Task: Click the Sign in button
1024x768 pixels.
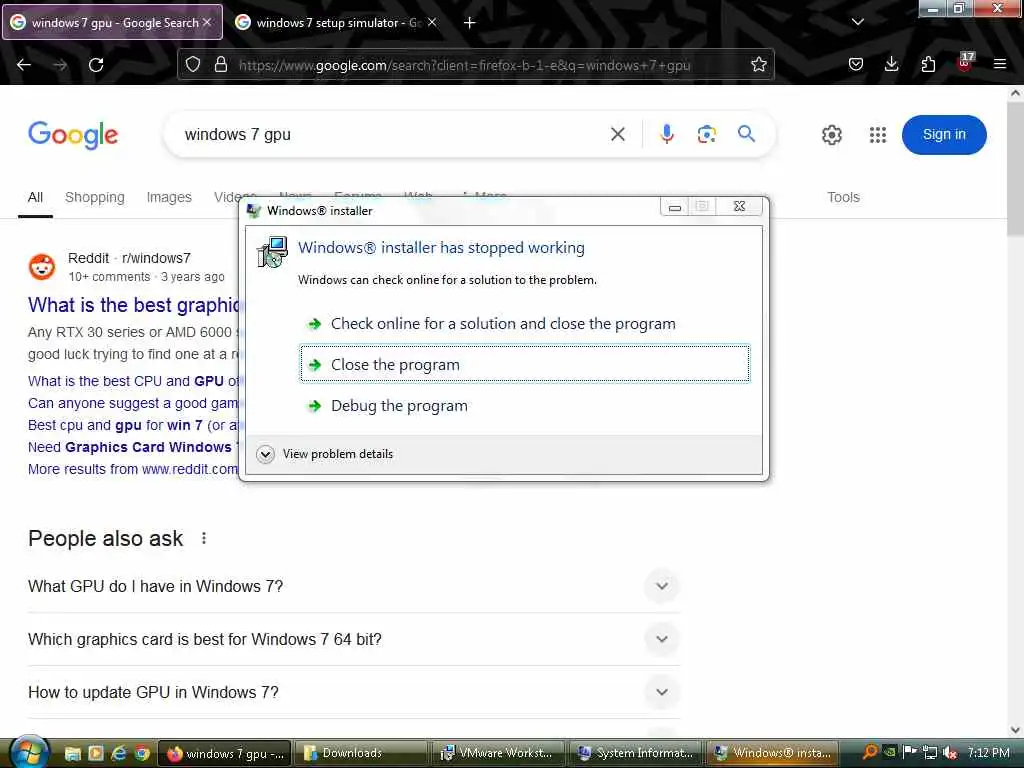Action: coord(944,135)
